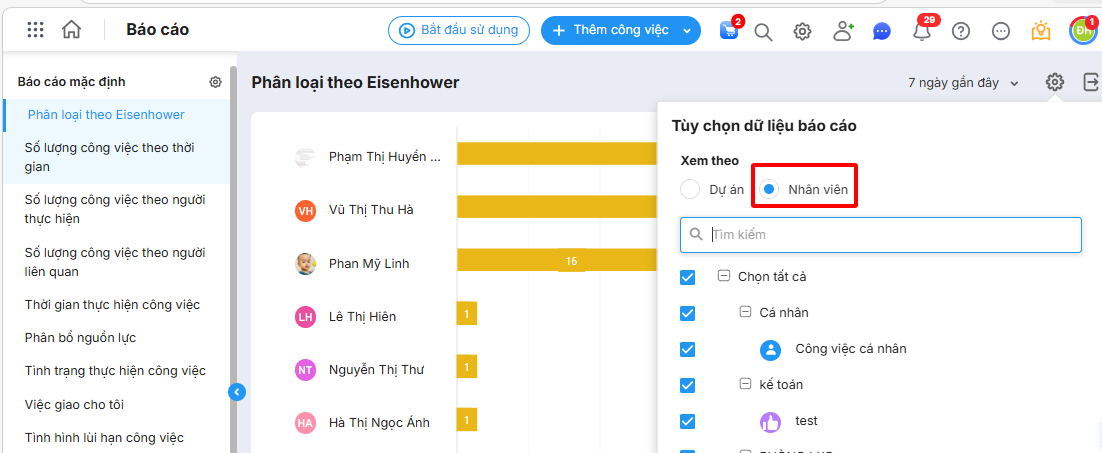Select the "Dự án" radio option
Image resolution: width=1102 pixels, height=453 pixels.
690,189
